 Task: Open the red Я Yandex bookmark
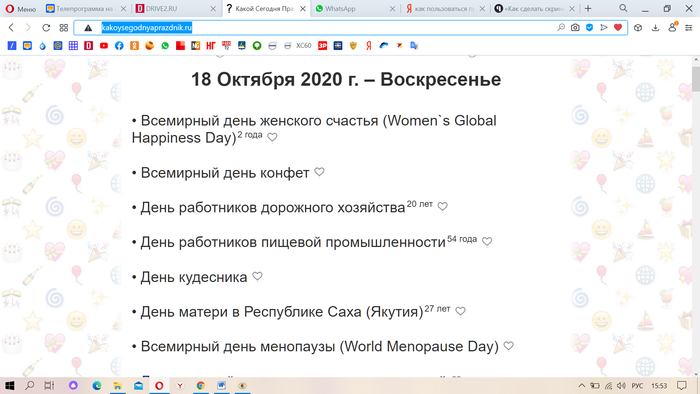(x=368, y=46)
